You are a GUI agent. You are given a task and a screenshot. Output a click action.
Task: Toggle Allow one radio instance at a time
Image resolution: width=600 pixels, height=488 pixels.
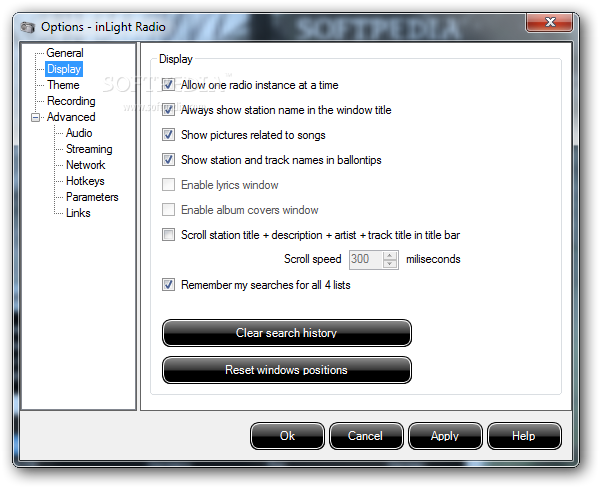168,85
